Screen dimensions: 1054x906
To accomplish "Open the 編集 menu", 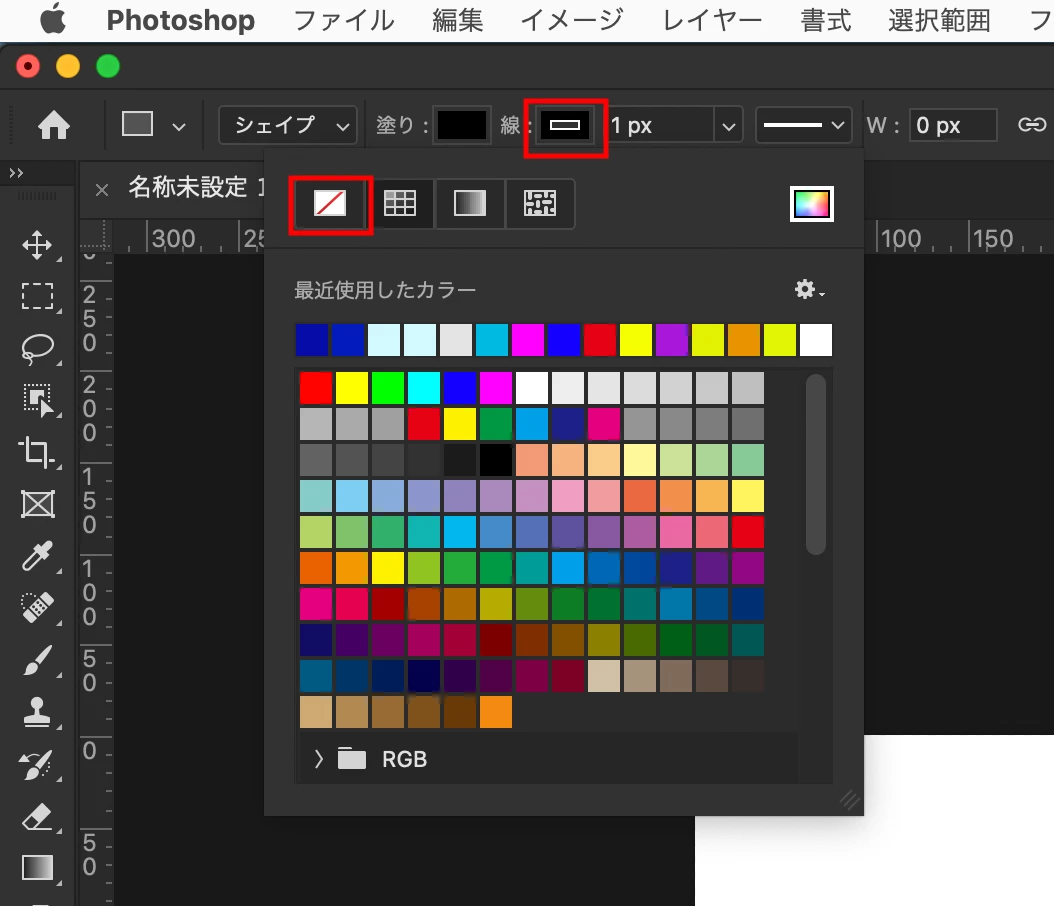I will click(x=457, y=20).
